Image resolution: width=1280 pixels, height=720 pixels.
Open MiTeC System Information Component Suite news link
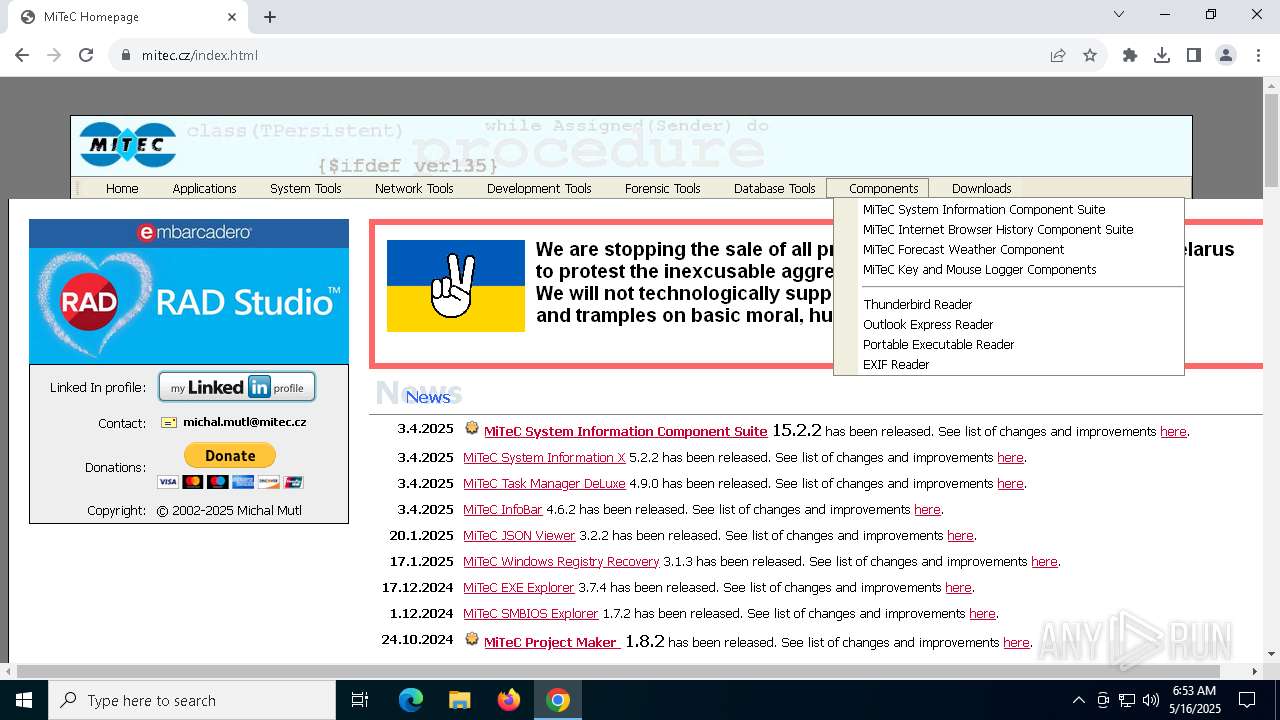[x=625, y=432]
